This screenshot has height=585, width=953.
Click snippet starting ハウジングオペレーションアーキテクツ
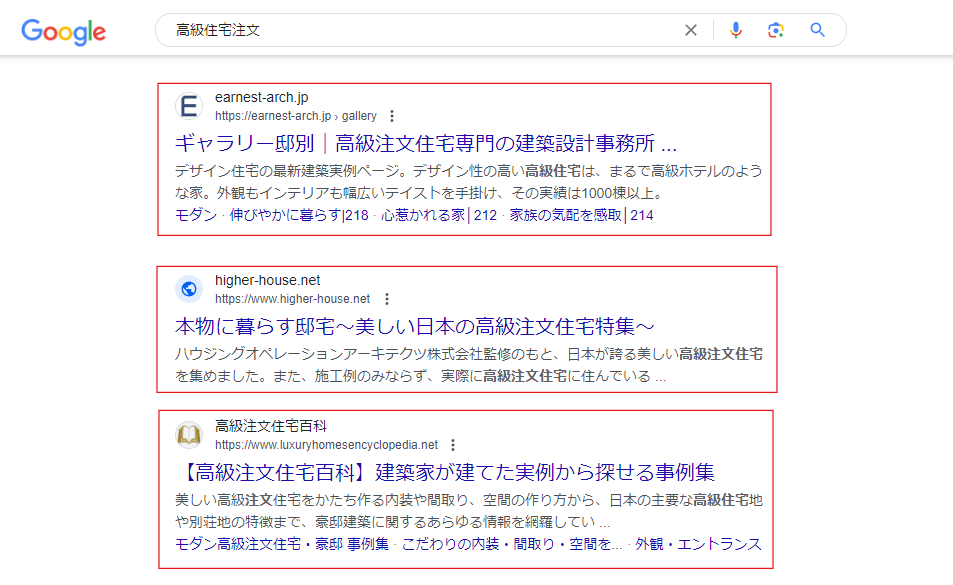[469, 364]
